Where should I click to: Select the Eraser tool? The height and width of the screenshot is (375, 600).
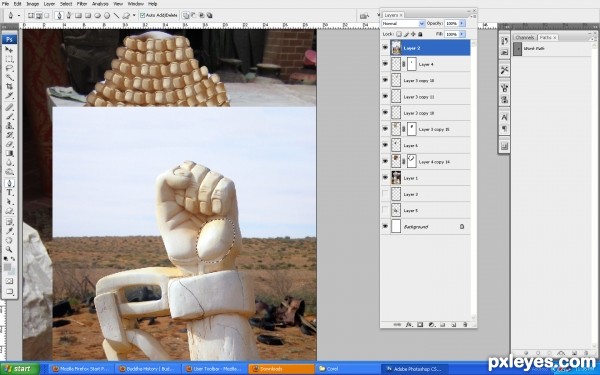click(9, 144)
